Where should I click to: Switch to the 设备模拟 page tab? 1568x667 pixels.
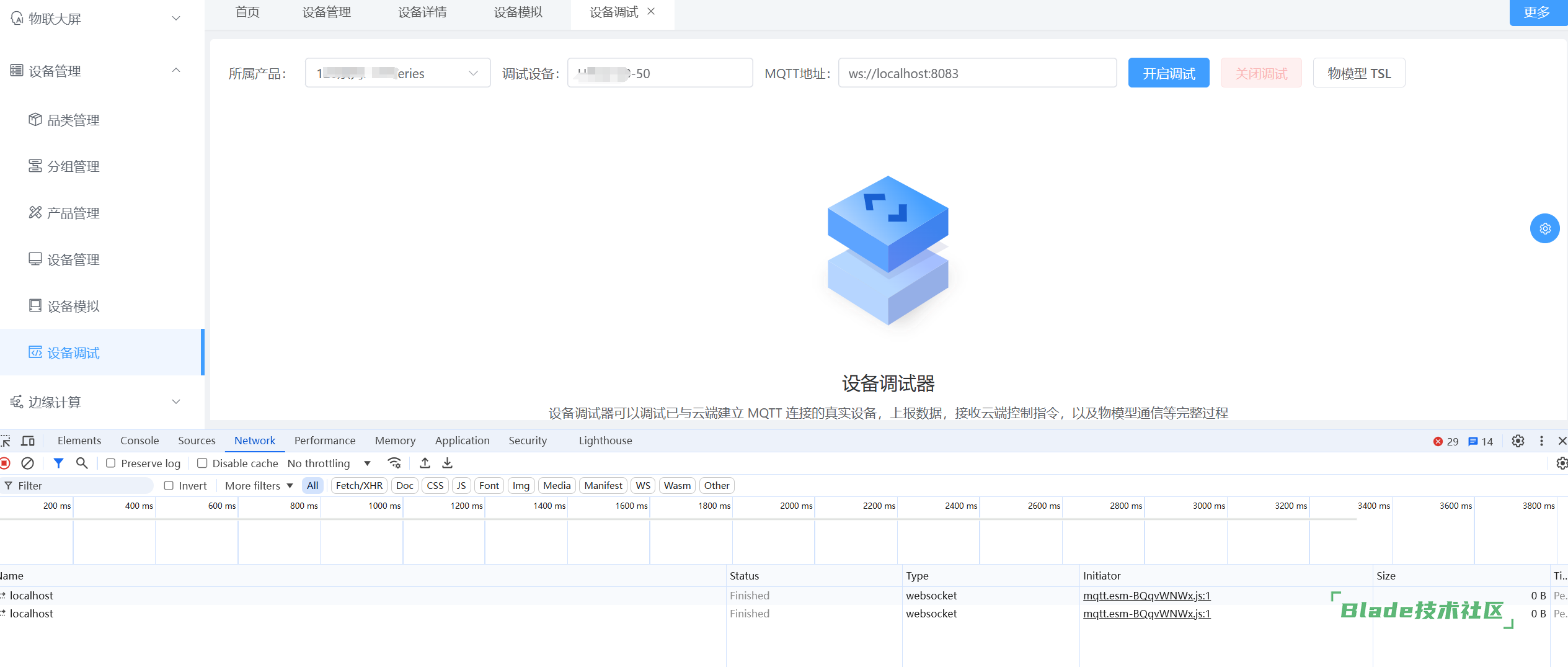point(518,12)
